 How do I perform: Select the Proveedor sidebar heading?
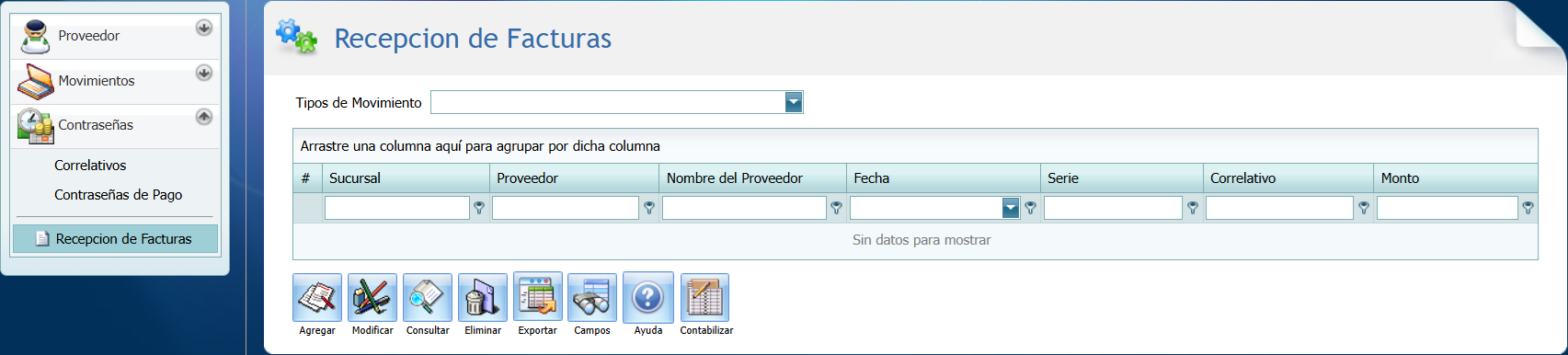point(88,36)
